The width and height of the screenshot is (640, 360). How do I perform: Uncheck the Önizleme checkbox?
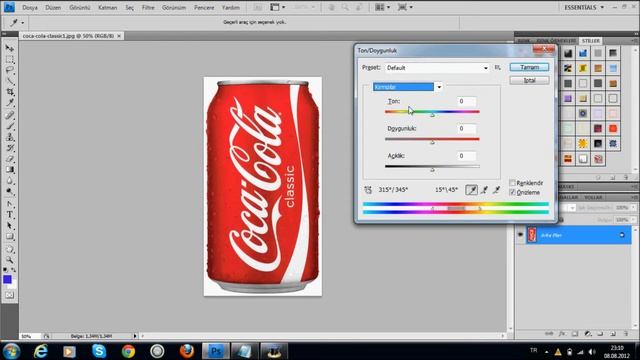pyautogui.click(x=512, y=192)
